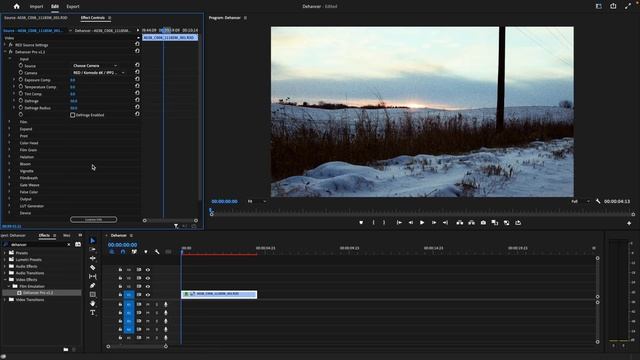Click Go to Out point
640x360 pixels.
(445, 223)
